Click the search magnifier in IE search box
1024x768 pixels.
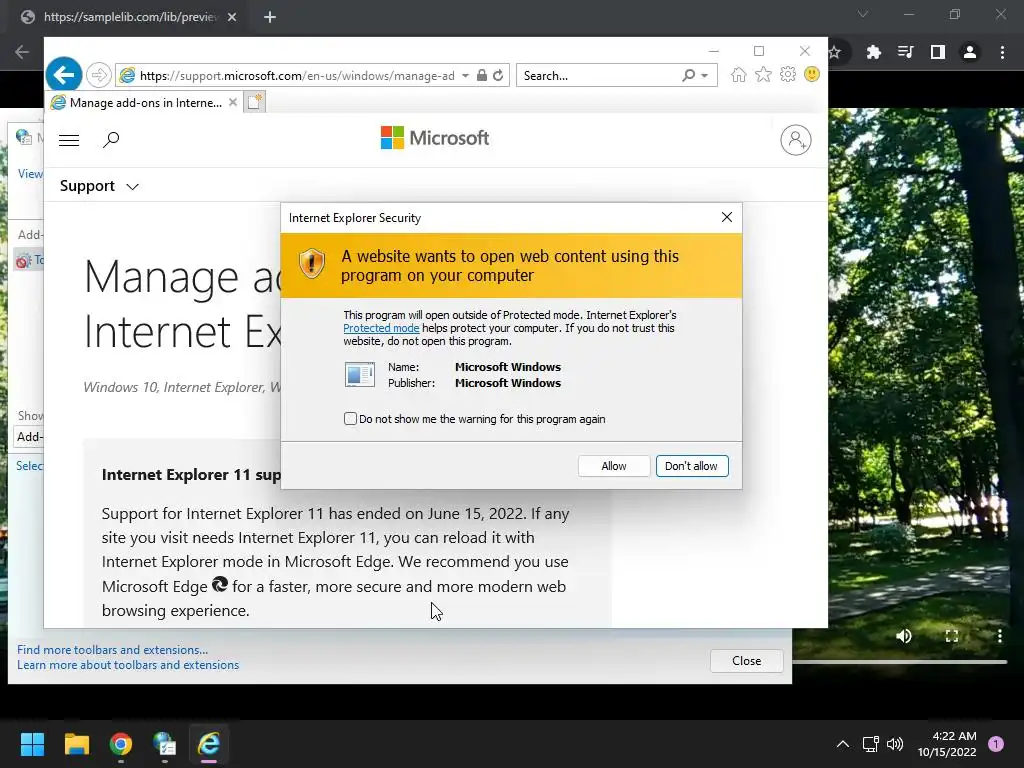pyautogui.click(x=688, y=75)
